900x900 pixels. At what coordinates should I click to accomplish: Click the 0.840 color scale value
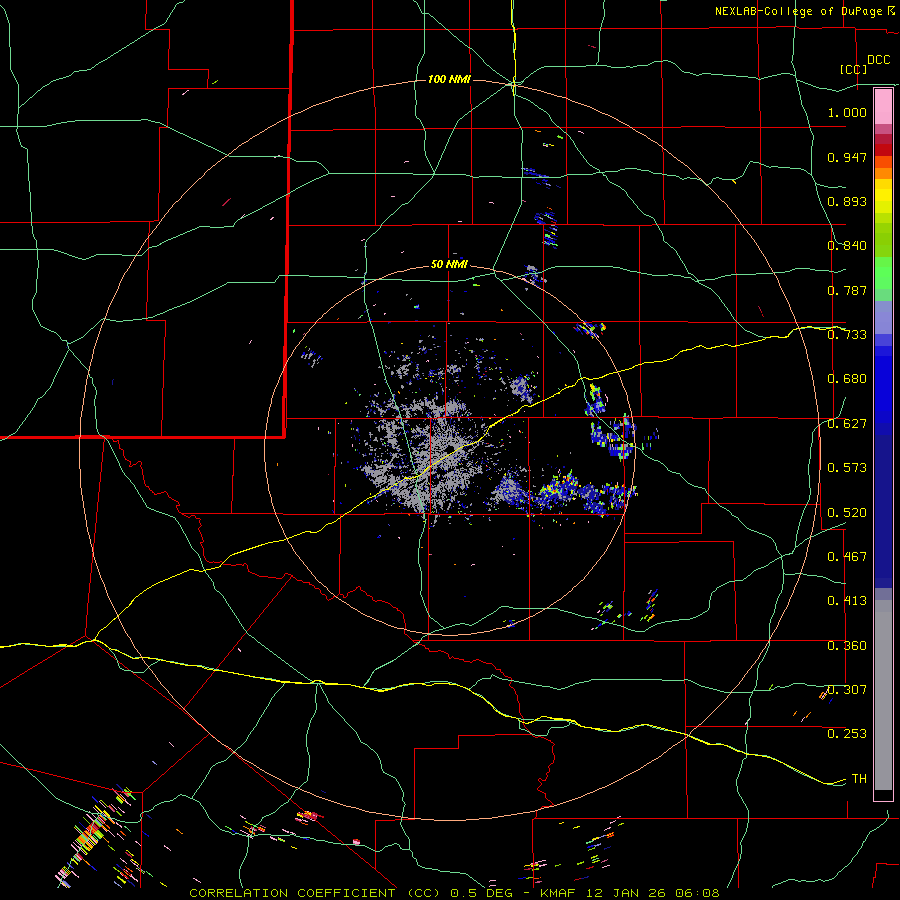pyautogui.click(x=847, y=246)
